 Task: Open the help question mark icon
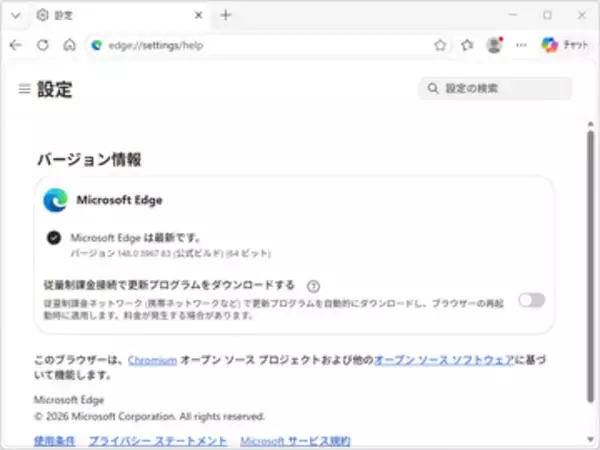coord(313,286)
